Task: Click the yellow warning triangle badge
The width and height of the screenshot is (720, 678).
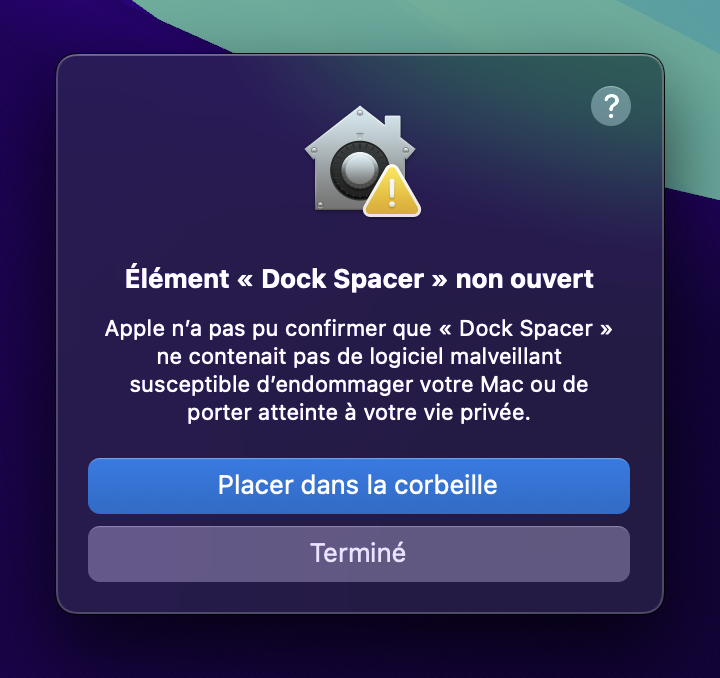Action: [x=393, y=191]
